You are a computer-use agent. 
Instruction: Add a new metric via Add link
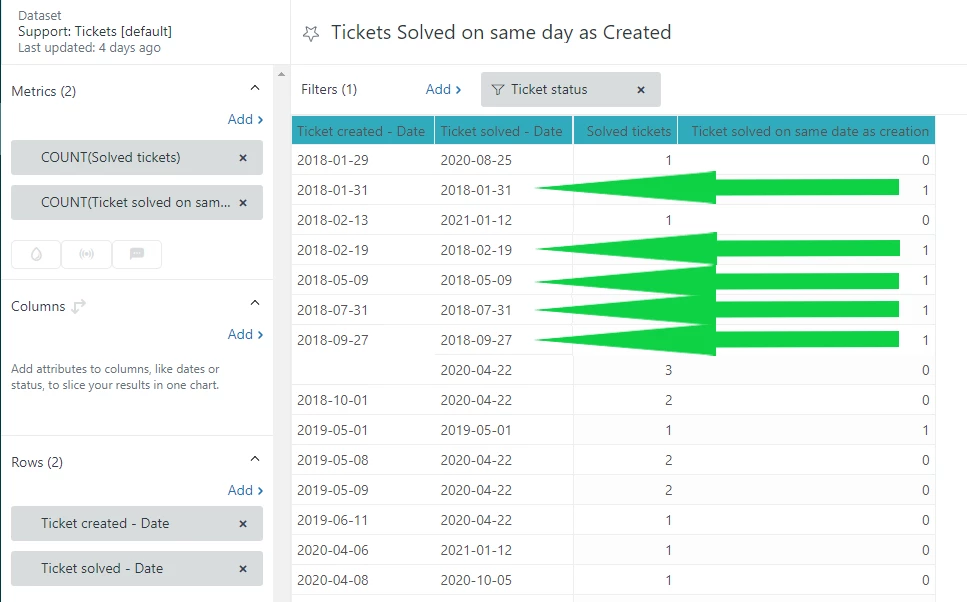245,119
